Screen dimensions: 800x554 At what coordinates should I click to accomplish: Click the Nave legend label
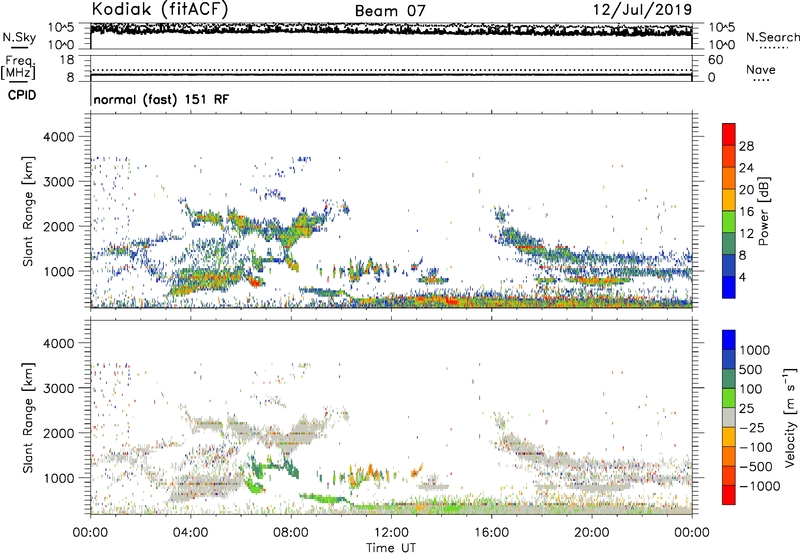[761, 69]
